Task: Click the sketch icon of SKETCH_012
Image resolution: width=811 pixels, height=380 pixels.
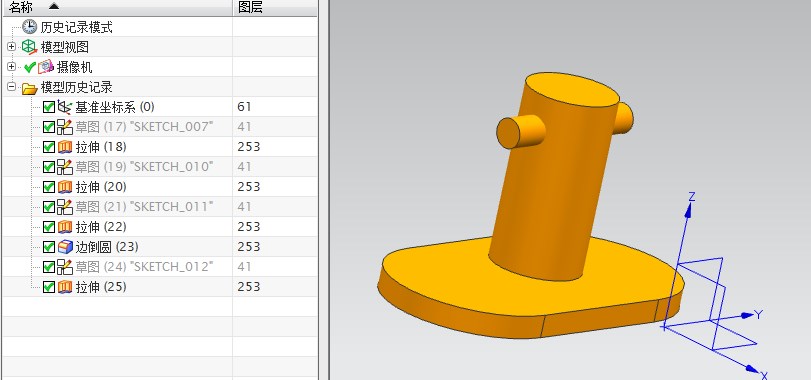Action: pos(65,267)
